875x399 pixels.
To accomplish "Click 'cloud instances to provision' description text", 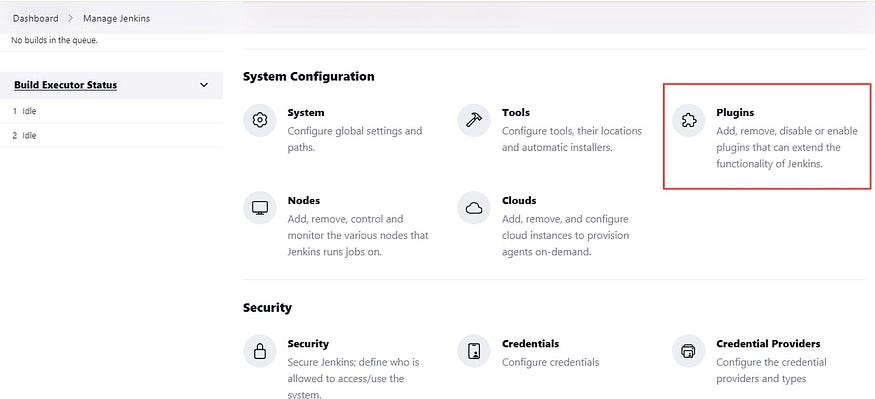I will pyautogui.click(x=565, y=235).
